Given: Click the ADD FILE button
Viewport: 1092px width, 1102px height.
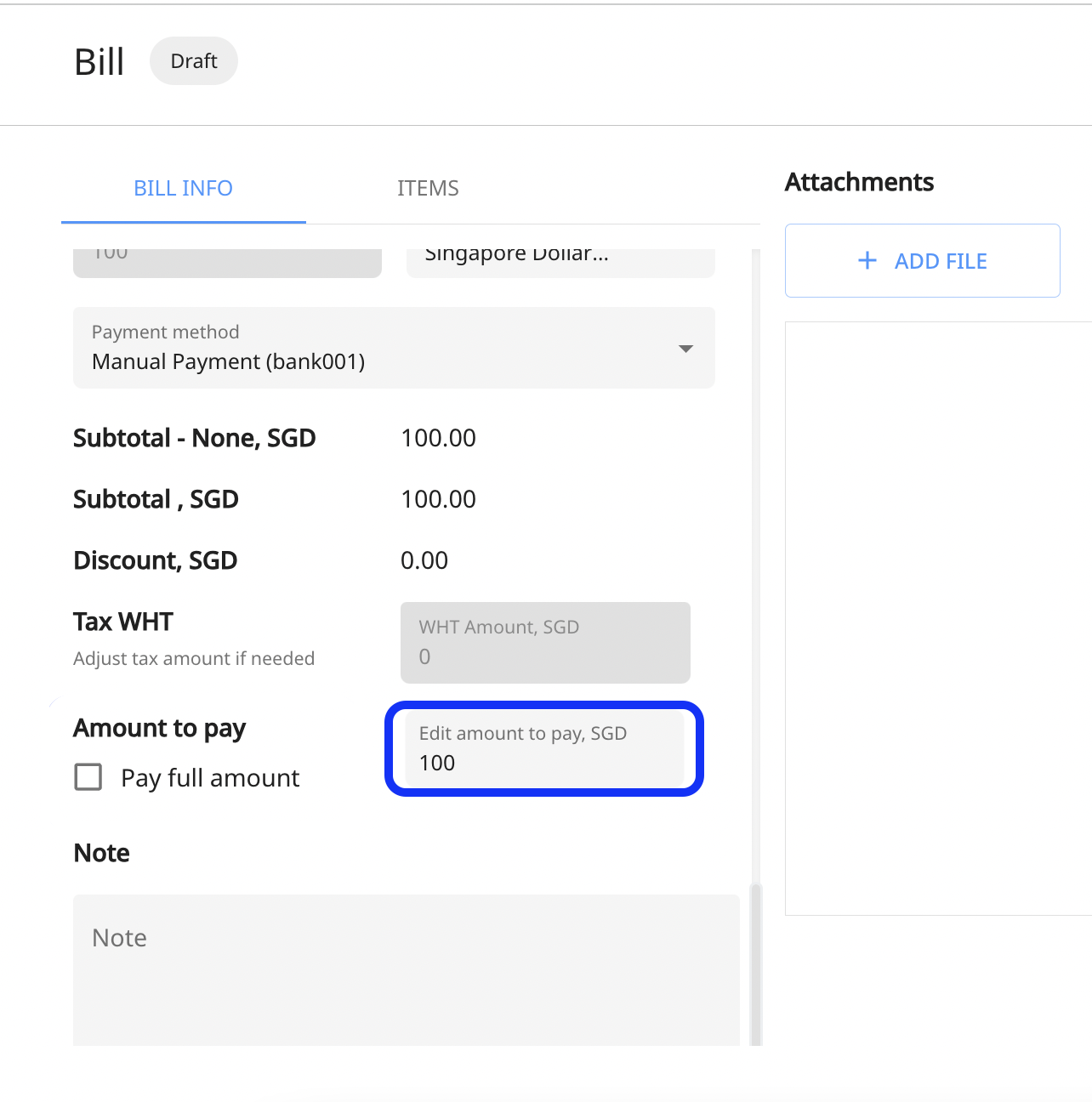Looking at the screenshot, I should (x=921, y=260).
